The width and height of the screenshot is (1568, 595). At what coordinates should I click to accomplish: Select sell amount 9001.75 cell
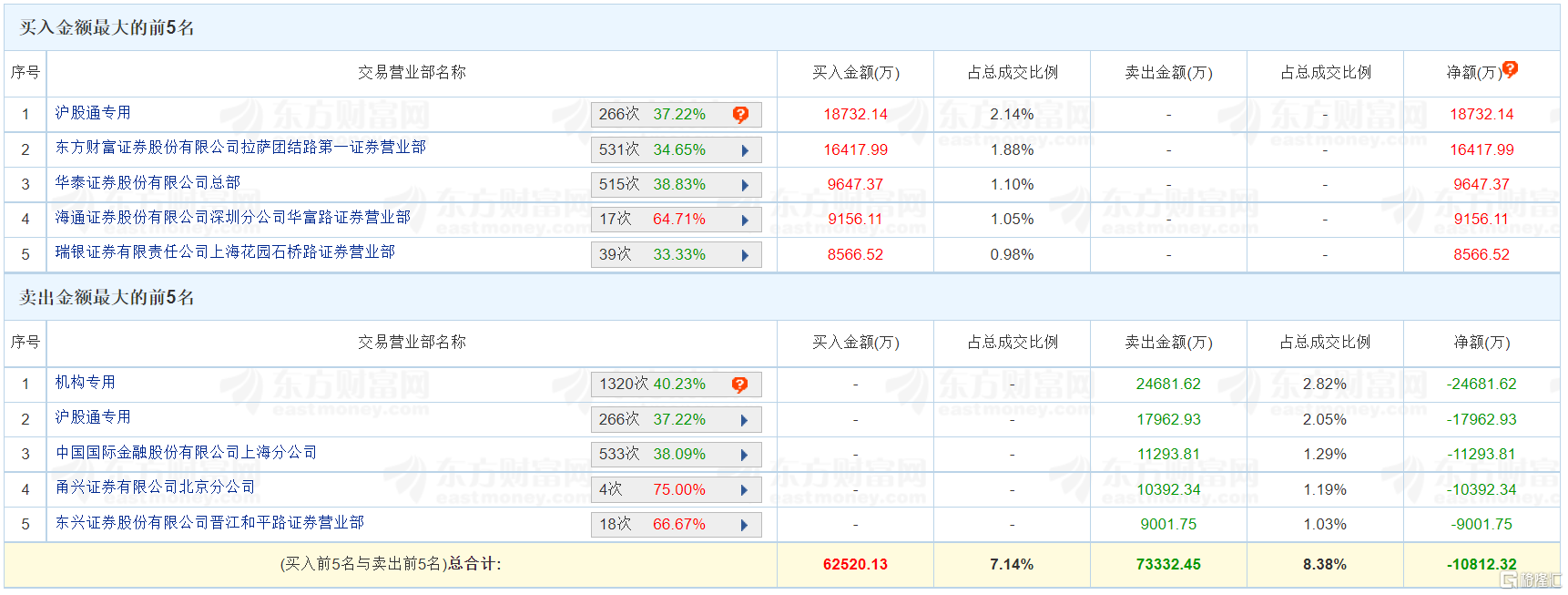coord(1168,524)
